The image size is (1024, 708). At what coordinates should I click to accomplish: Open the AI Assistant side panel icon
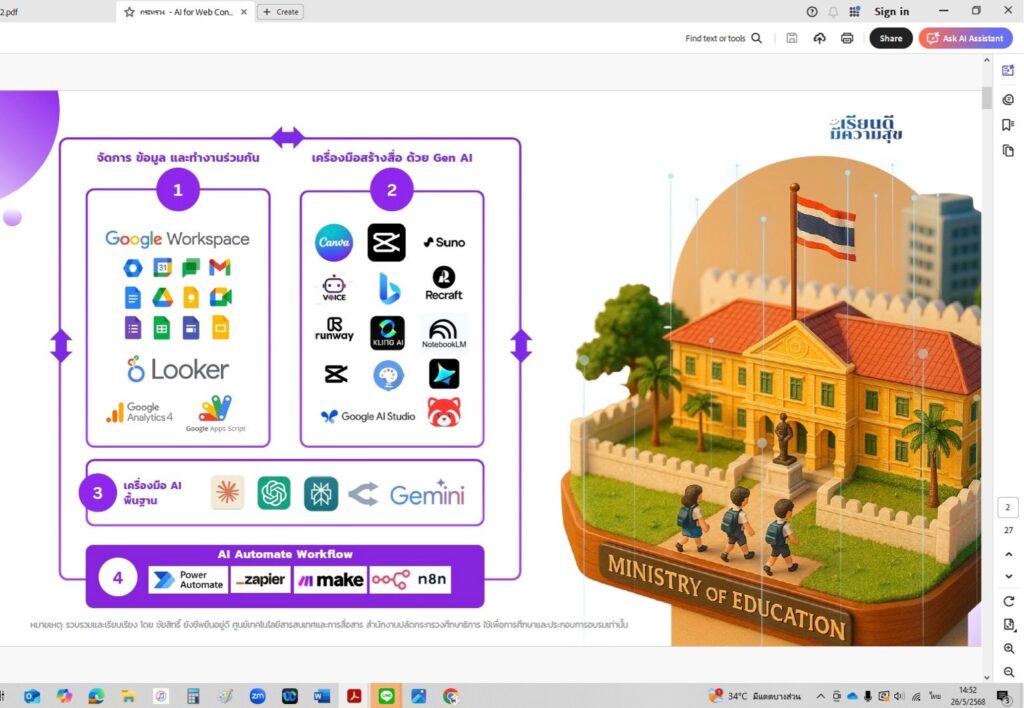point(1008,71)
